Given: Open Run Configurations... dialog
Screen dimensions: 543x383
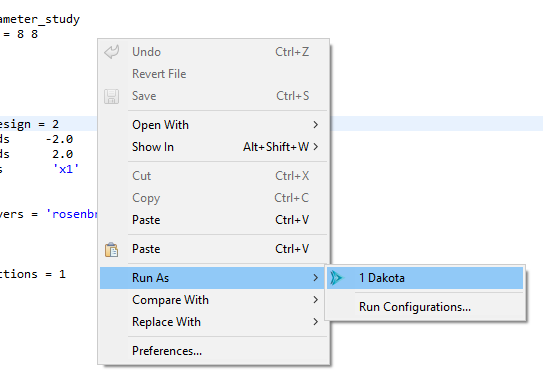Looking at the screenshot, I should tap(425, 307).
